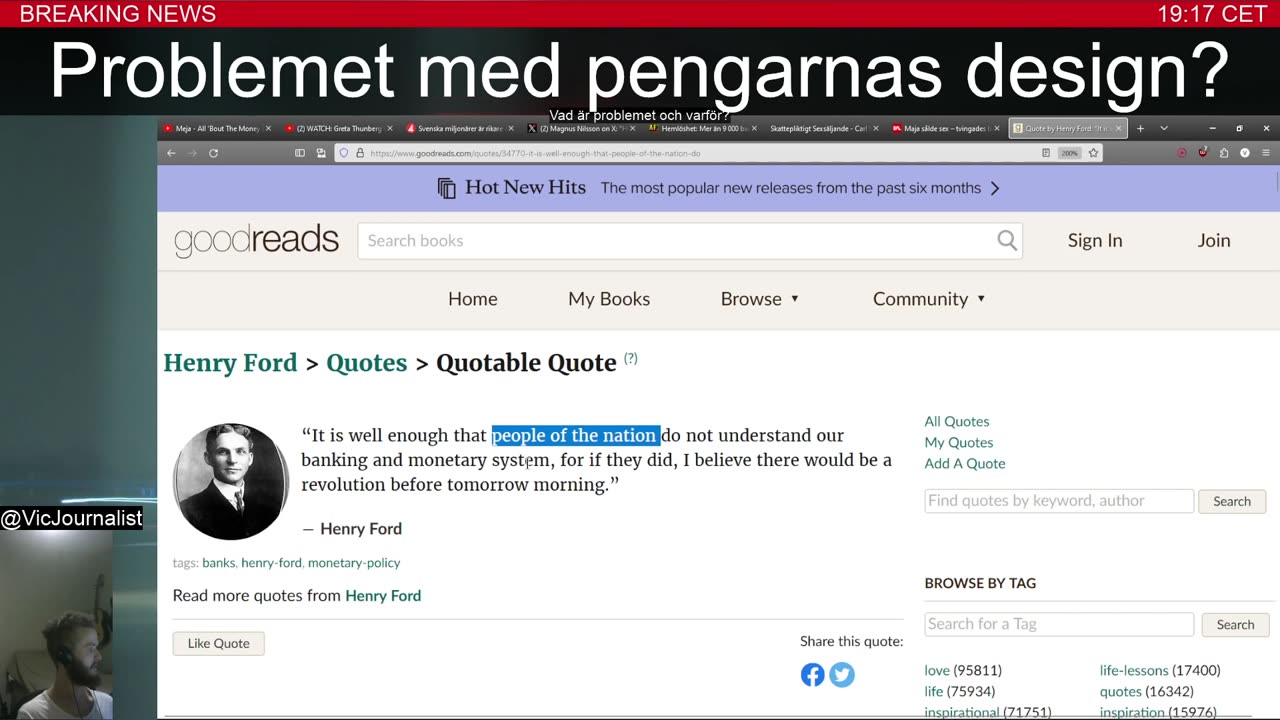Screen dimensions: 1280x720
Task: Open the extensions puzzle icon
Action: point(1224,153)
